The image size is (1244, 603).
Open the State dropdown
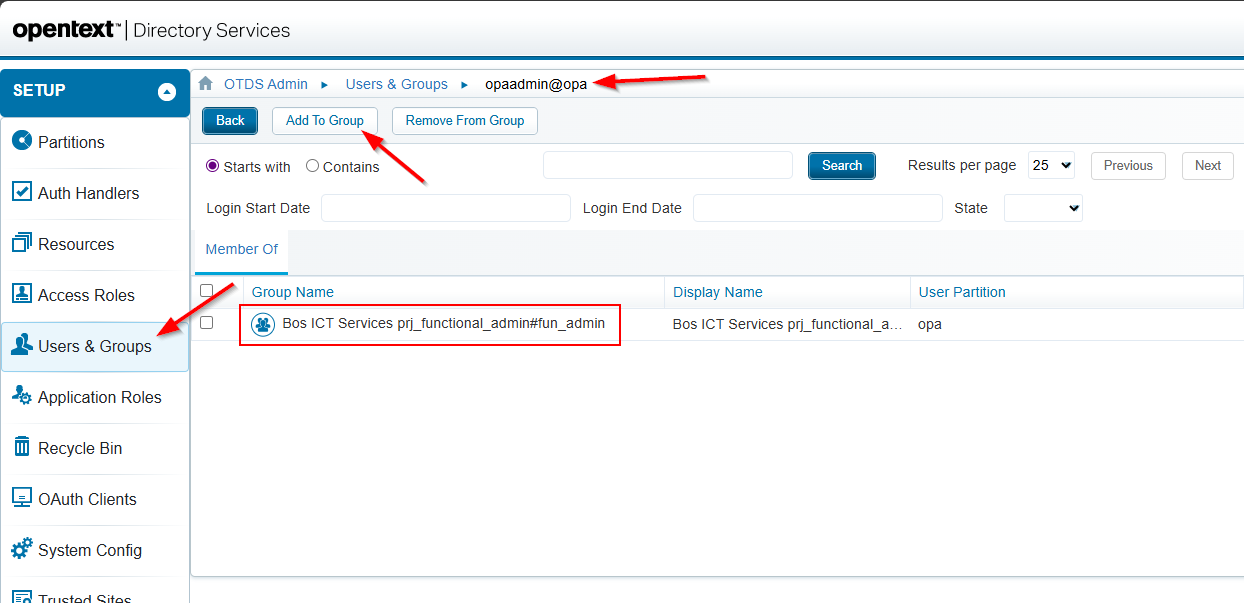[1043, 208]
